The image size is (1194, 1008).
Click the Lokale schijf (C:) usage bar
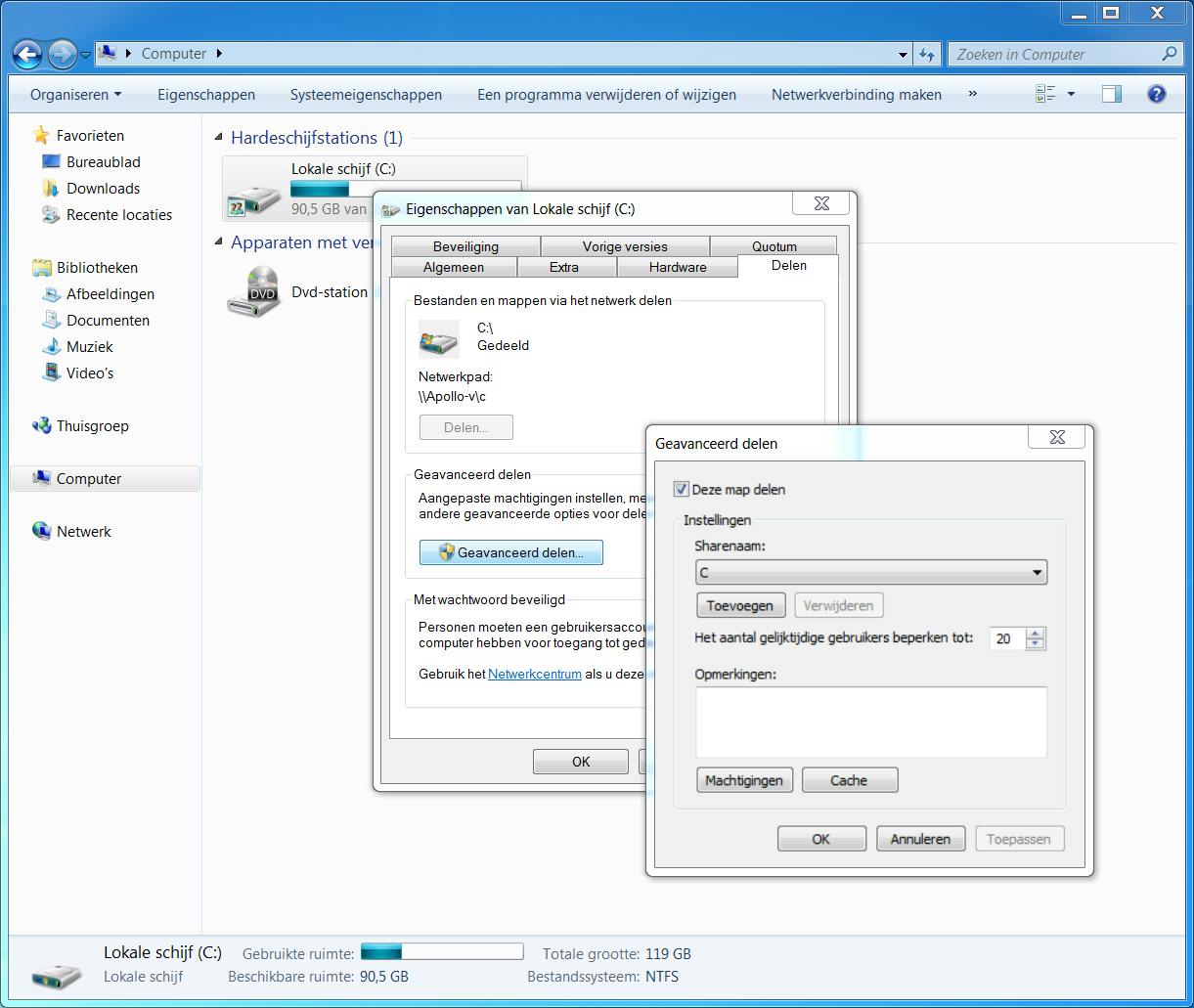pos(406,189)
